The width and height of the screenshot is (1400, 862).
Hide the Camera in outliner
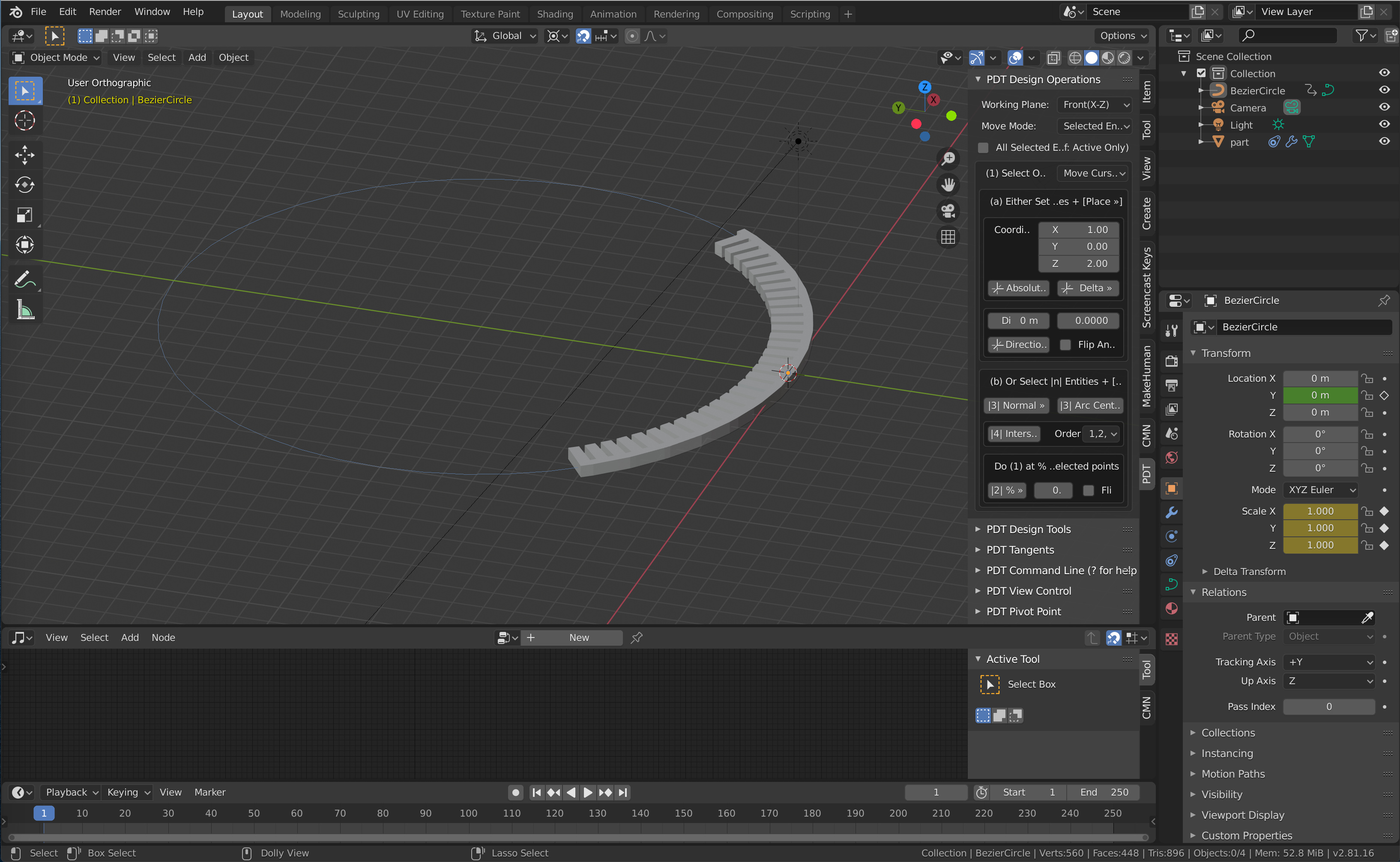point(1384,107)
